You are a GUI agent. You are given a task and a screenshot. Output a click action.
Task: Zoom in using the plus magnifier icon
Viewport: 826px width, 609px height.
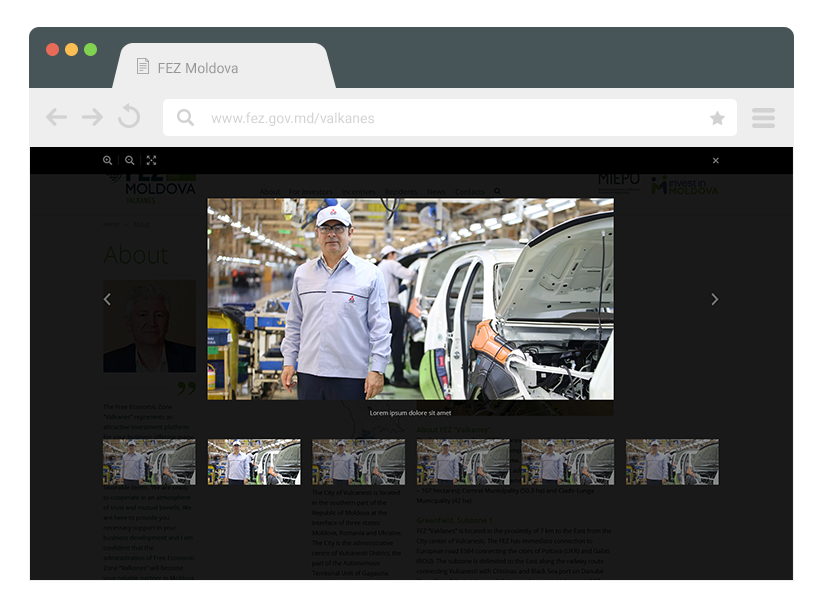107,160
